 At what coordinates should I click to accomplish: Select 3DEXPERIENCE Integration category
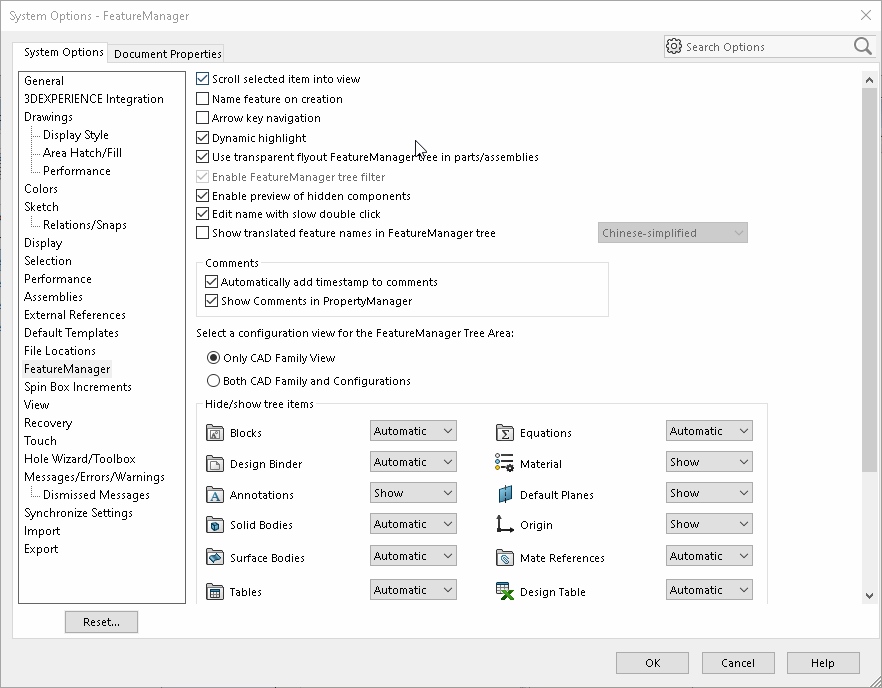pos(94,99)
